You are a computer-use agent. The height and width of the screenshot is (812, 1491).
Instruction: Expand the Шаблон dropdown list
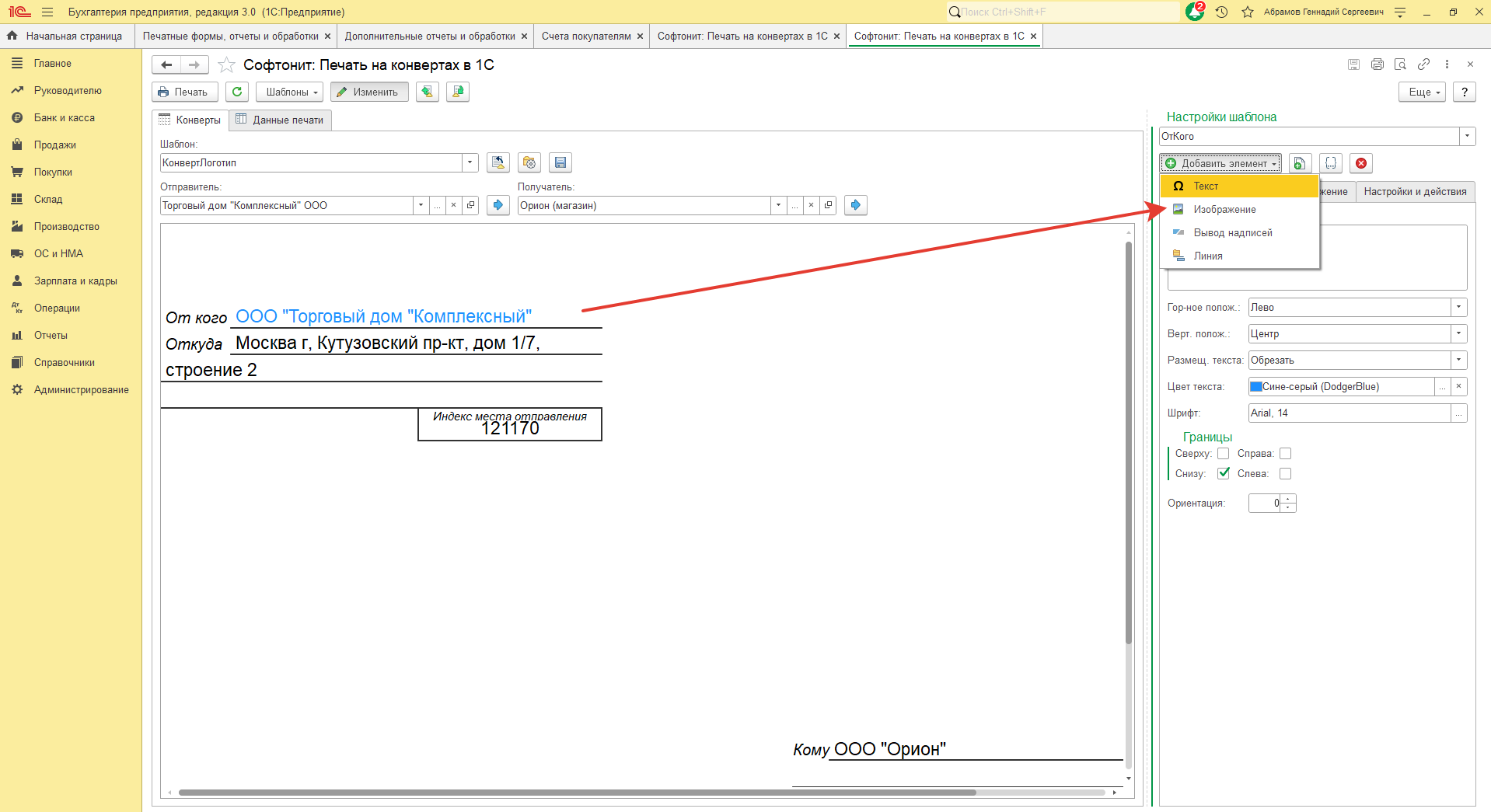470,162
